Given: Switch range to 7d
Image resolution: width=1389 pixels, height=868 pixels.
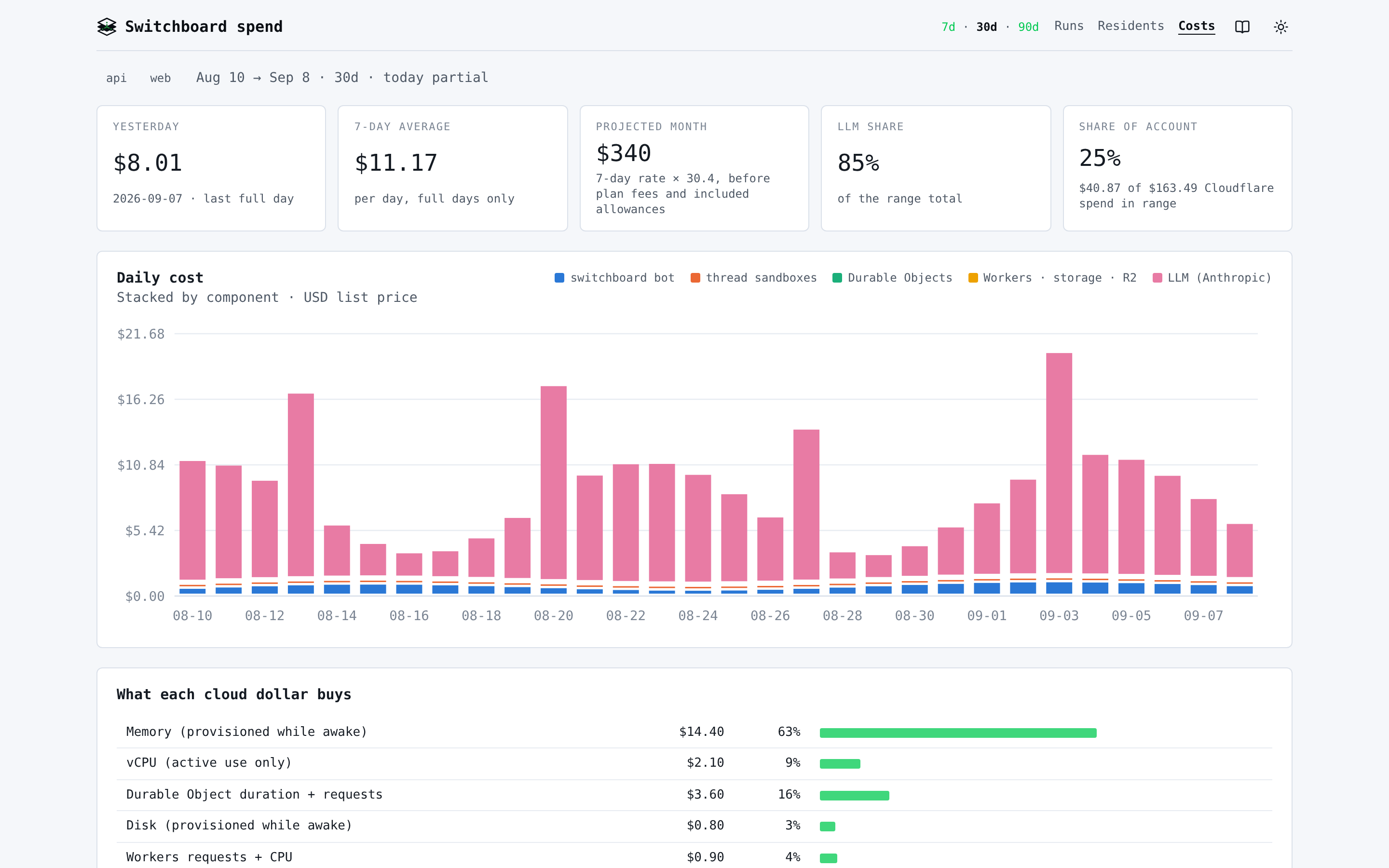Looking at the screenshot, I should (x=948, y=27).
